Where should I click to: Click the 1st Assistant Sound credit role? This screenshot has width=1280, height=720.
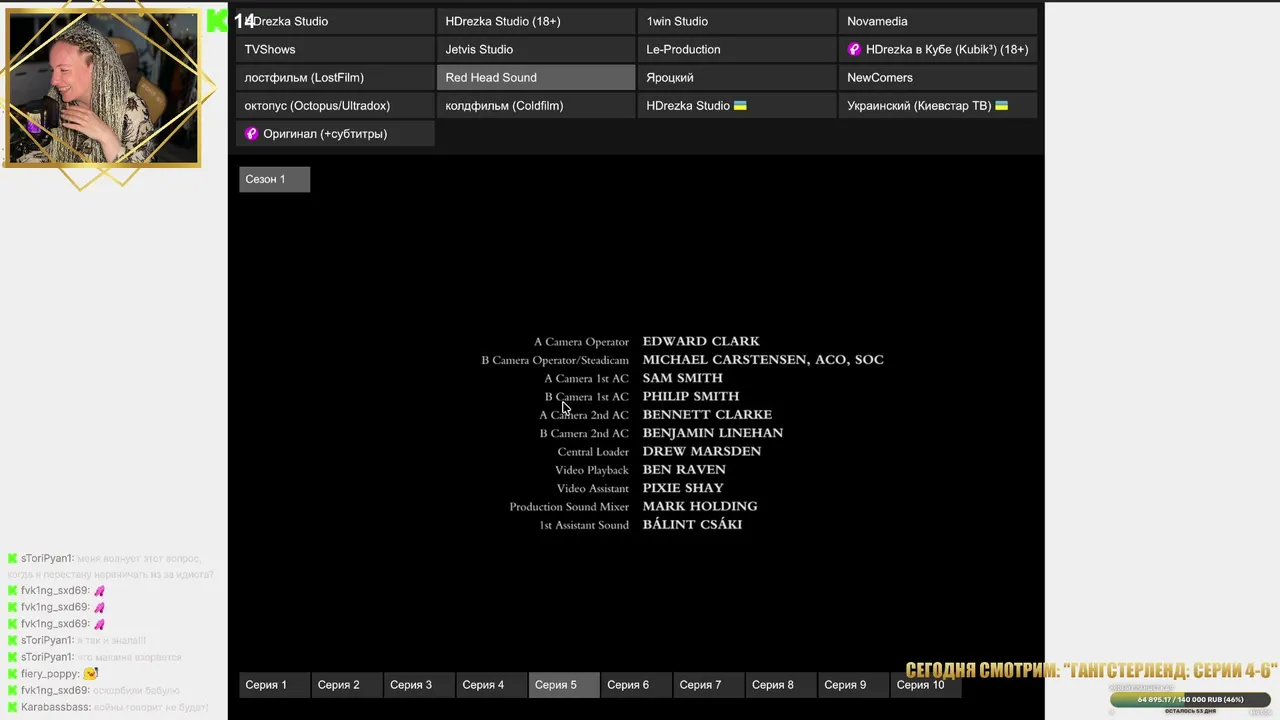(x=584, y=525)
